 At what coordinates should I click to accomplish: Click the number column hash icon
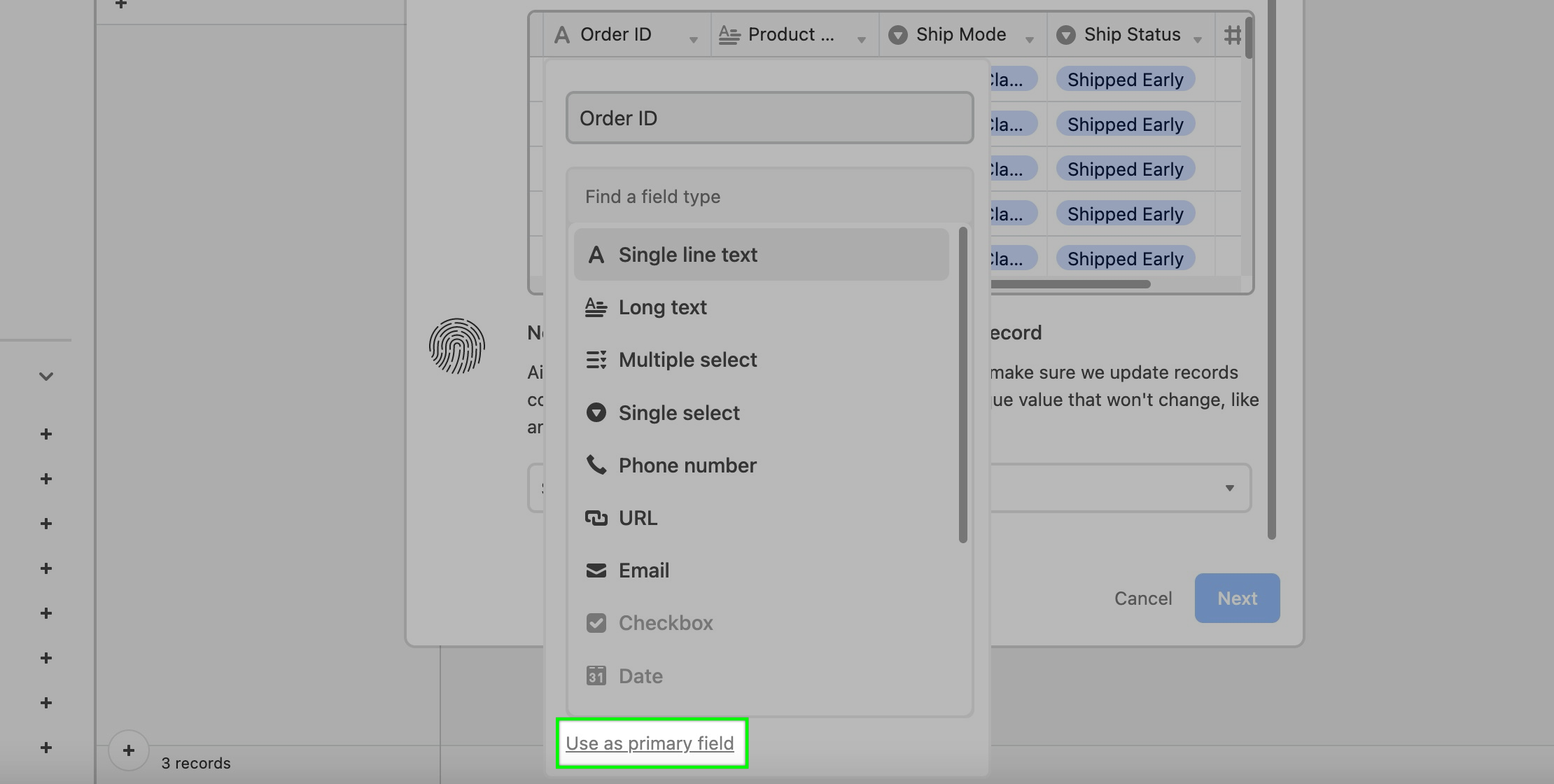[x=1232, y=34]
